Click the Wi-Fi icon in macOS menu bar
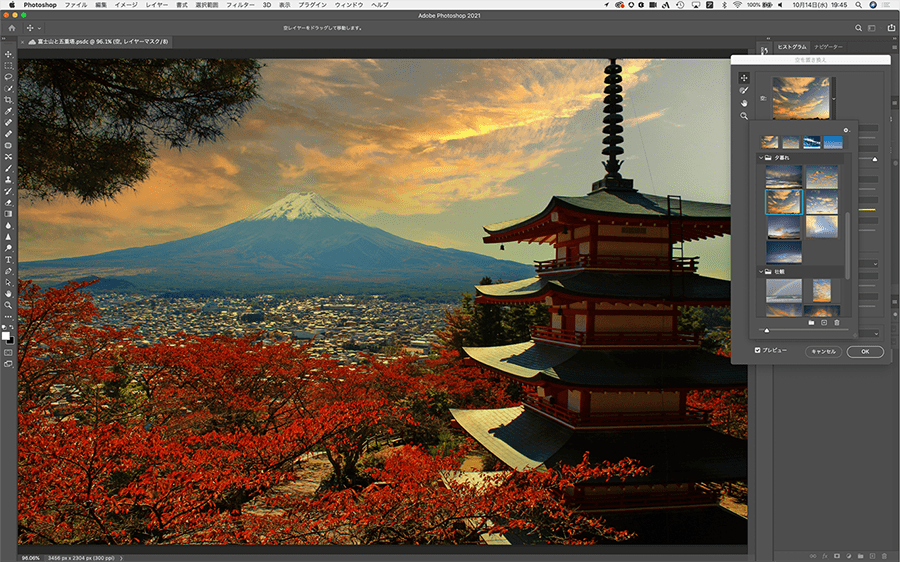Viewport: 900px width, 562px height. (737, 5)
